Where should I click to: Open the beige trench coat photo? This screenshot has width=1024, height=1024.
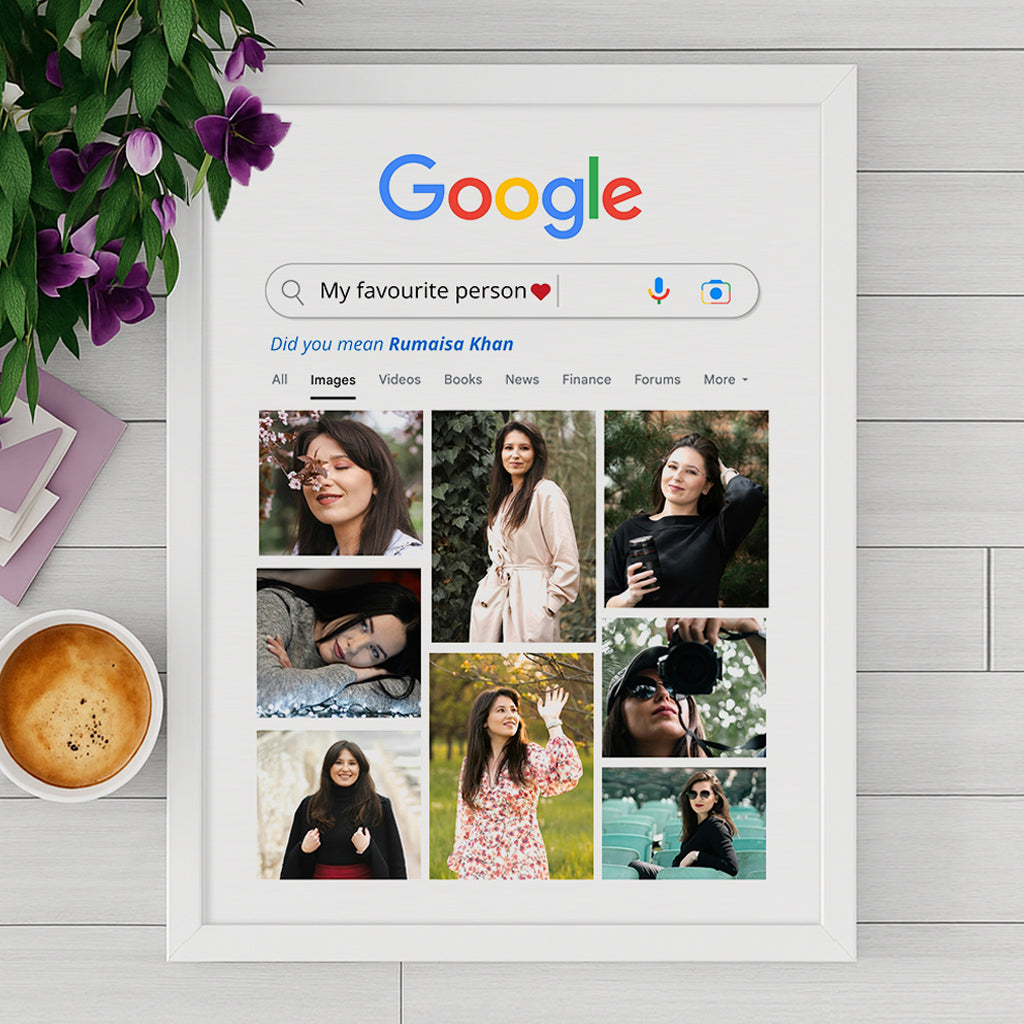[513, 525]
